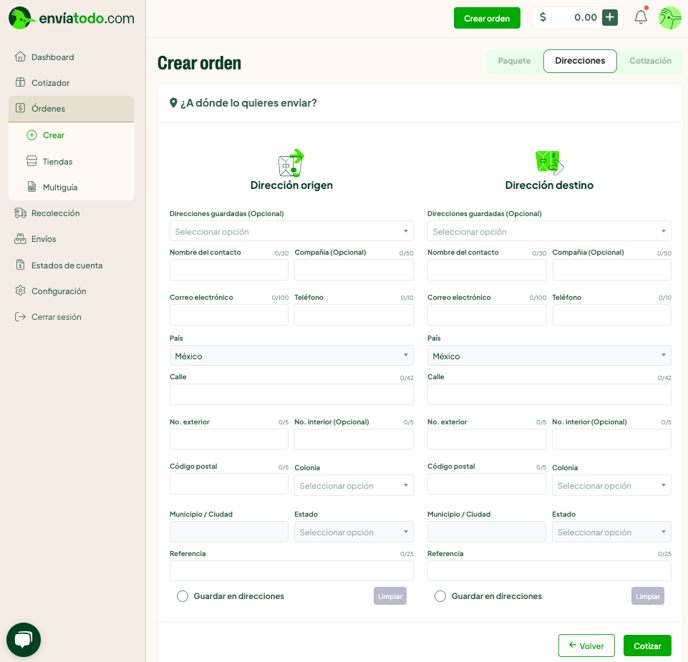Expand origin Direcciones guardadas dropdown
The width and height of the screenshot is (688, 662).
tap(291, 231)
